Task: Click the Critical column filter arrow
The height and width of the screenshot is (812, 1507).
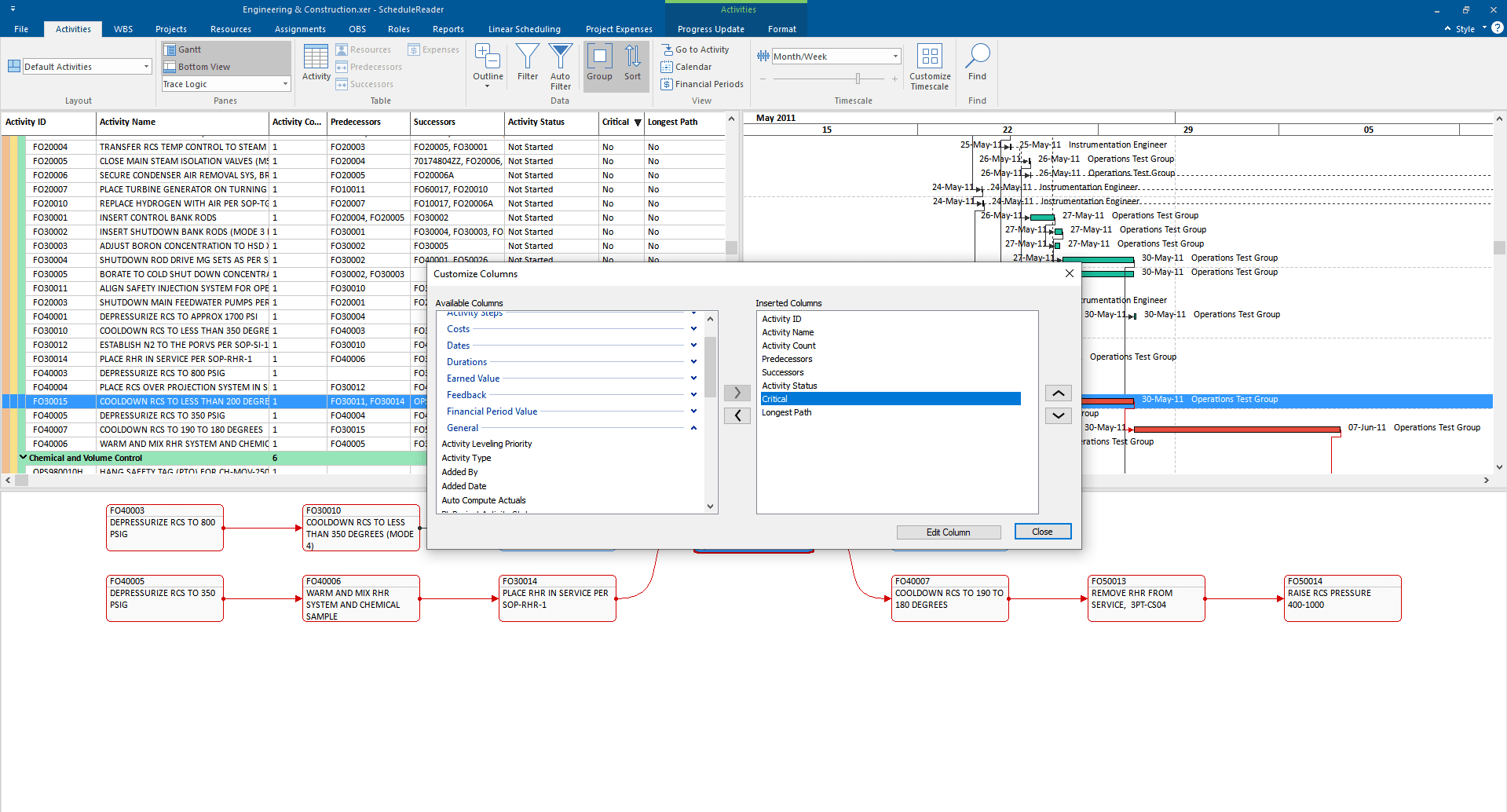Action: click(x=638, y=123)
